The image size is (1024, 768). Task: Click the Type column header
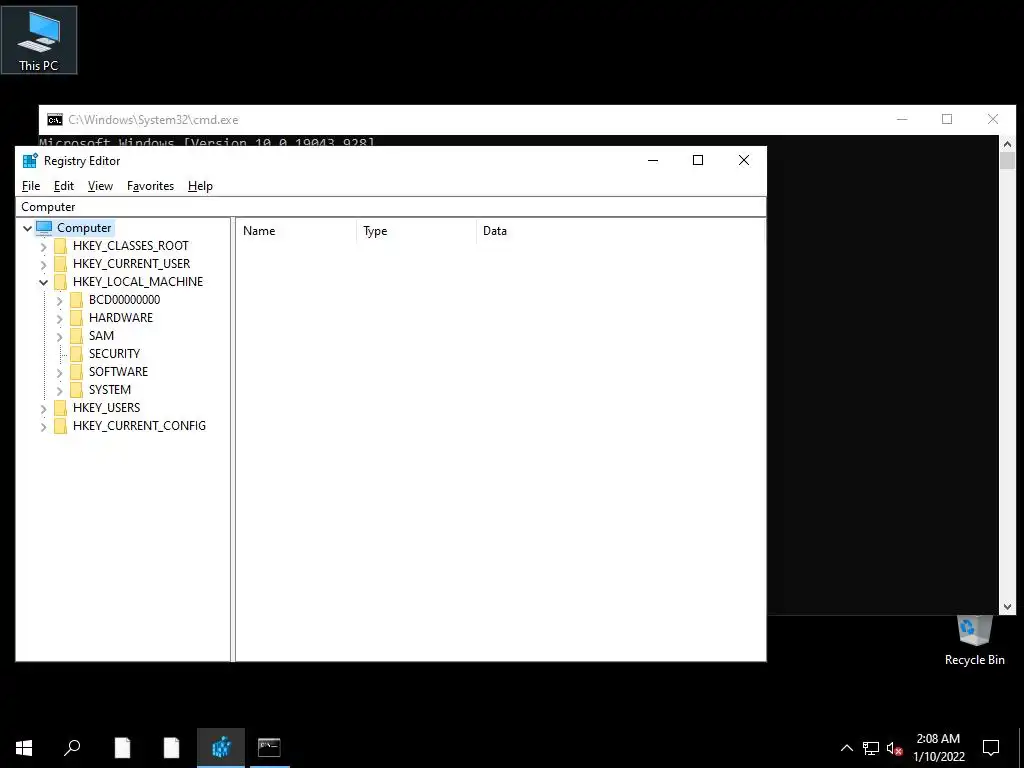coord(417,231)
